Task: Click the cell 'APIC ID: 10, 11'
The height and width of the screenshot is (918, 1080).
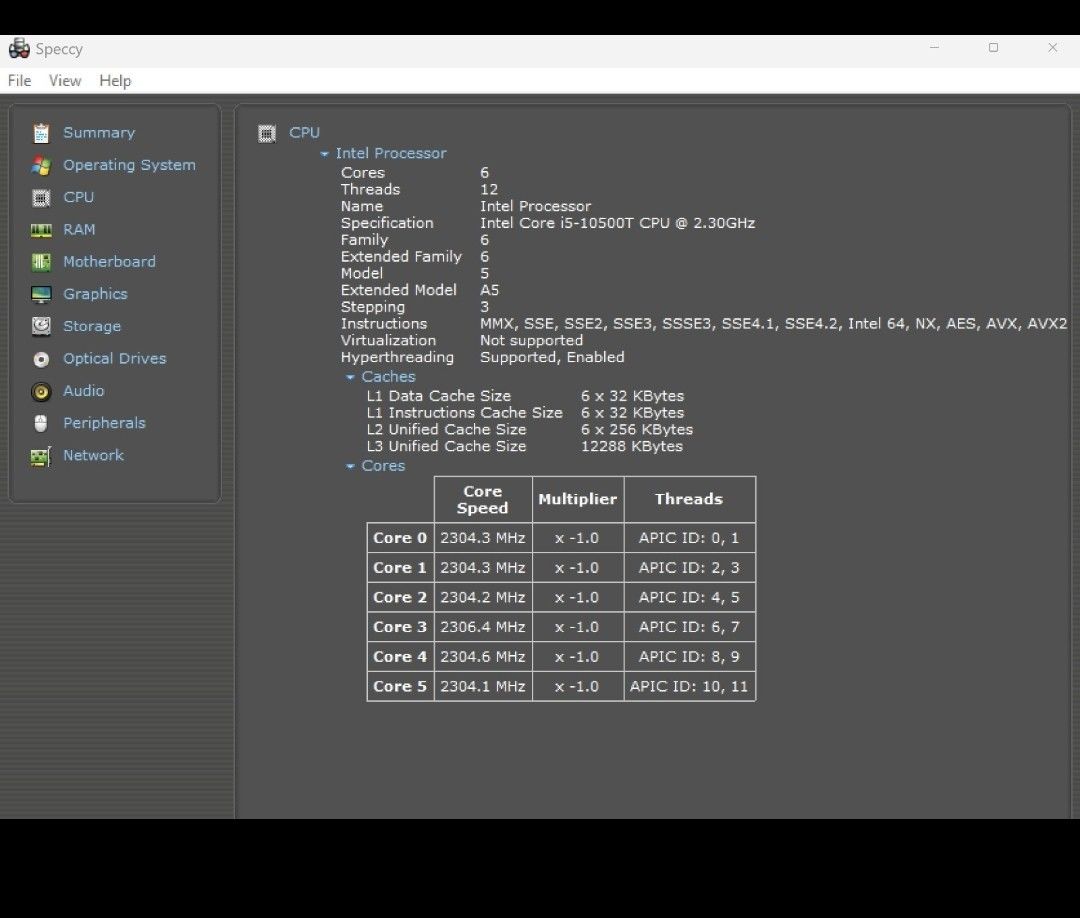Action: tap(689, 687)
